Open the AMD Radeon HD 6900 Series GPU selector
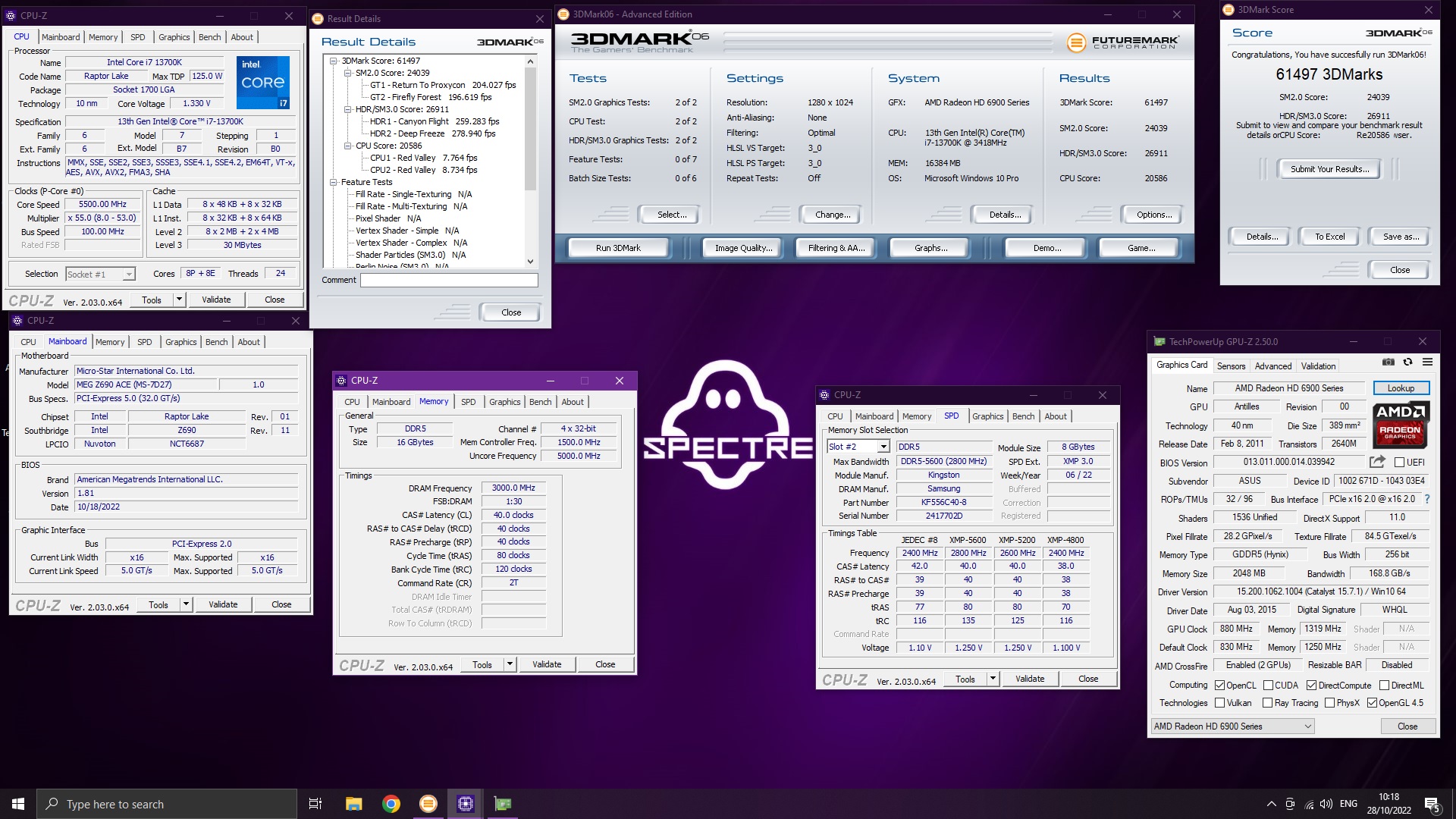Screen dimensions: 1456x819 coord(1232,726)
